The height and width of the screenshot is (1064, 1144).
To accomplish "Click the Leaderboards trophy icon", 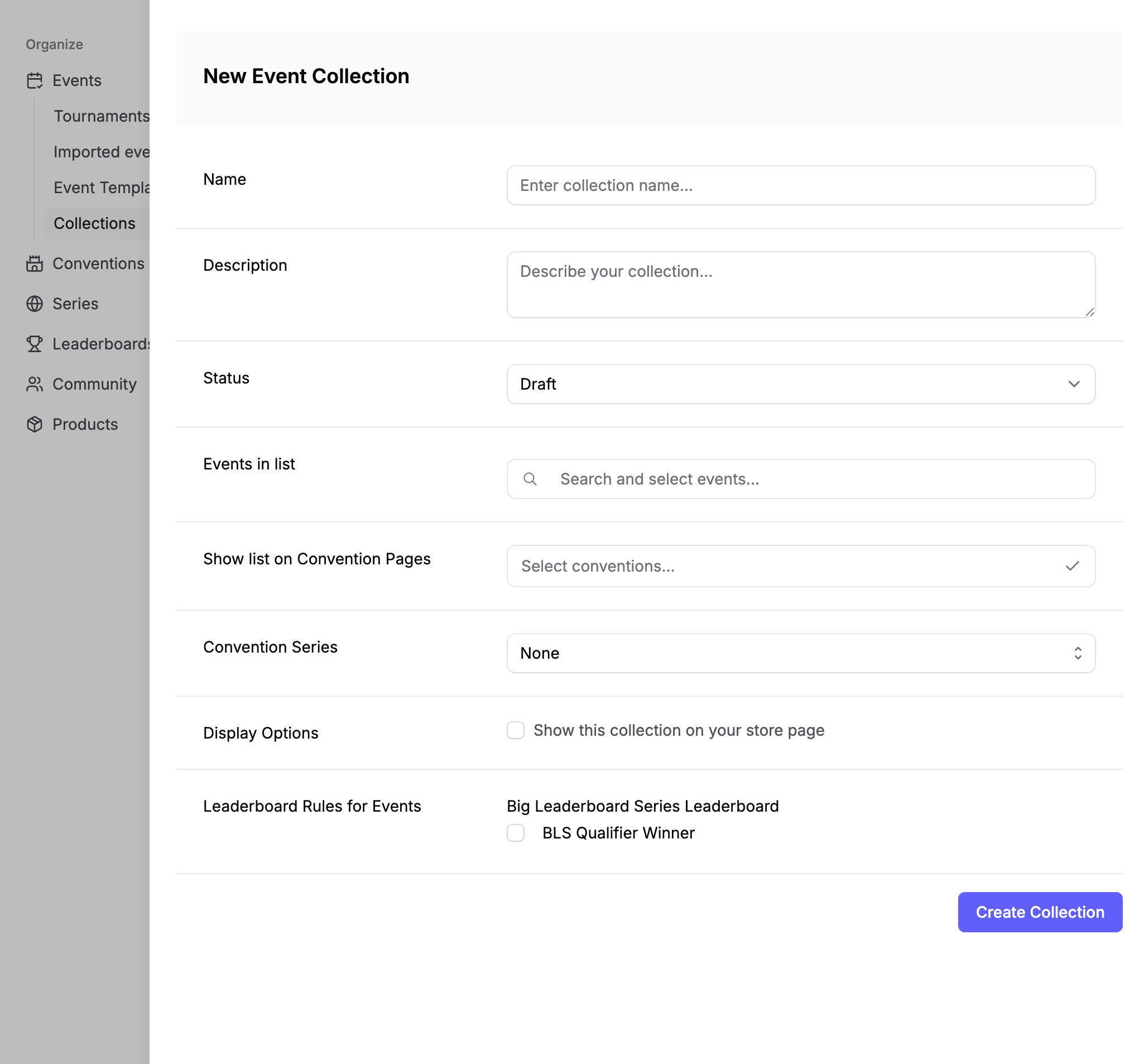I will coord(35,344).
